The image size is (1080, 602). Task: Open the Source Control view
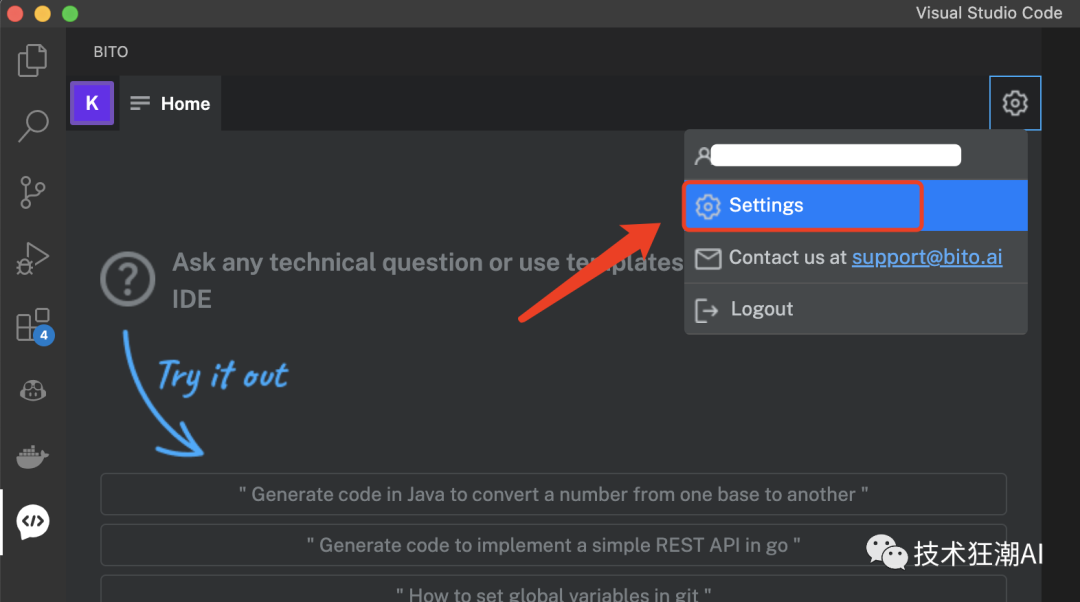point(33,192)
